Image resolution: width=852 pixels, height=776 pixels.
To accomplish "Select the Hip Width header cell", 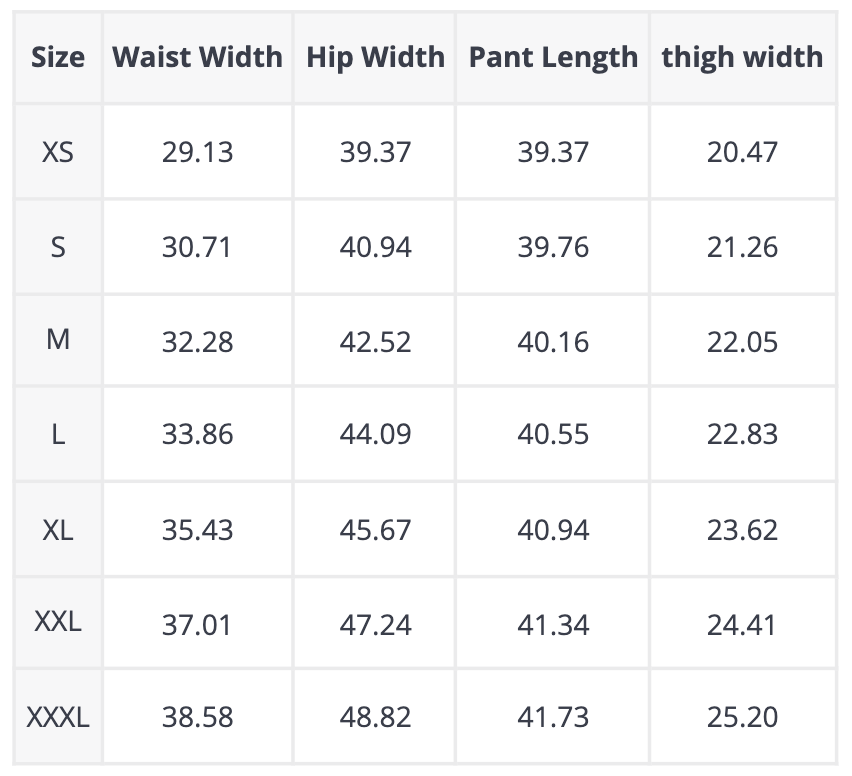I will (375, 57).
